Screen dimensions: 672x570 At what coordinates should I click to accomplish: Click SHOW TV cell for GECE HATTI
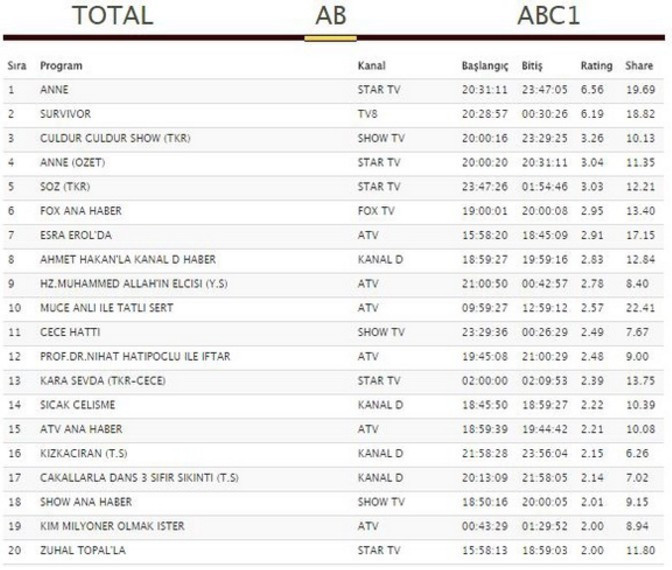point(381,332)
